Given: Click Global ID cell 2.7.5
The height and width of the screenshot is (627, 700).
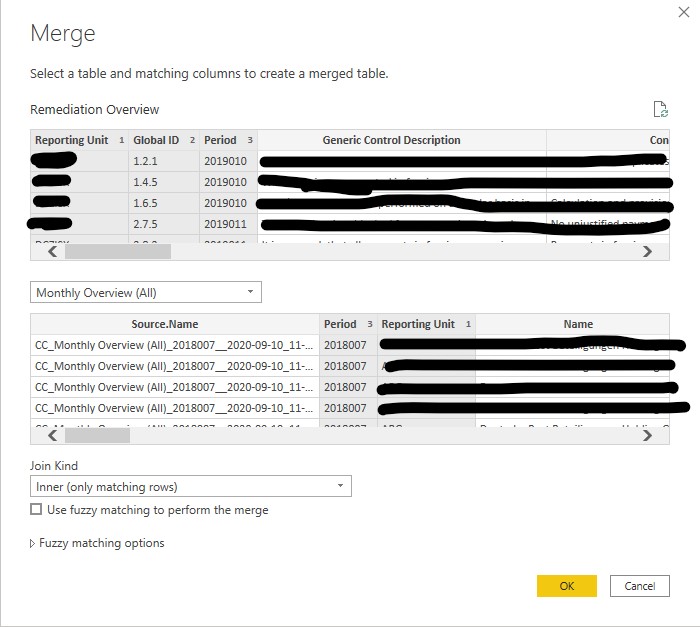Looking at the screenshot, I should click(164, 224).
